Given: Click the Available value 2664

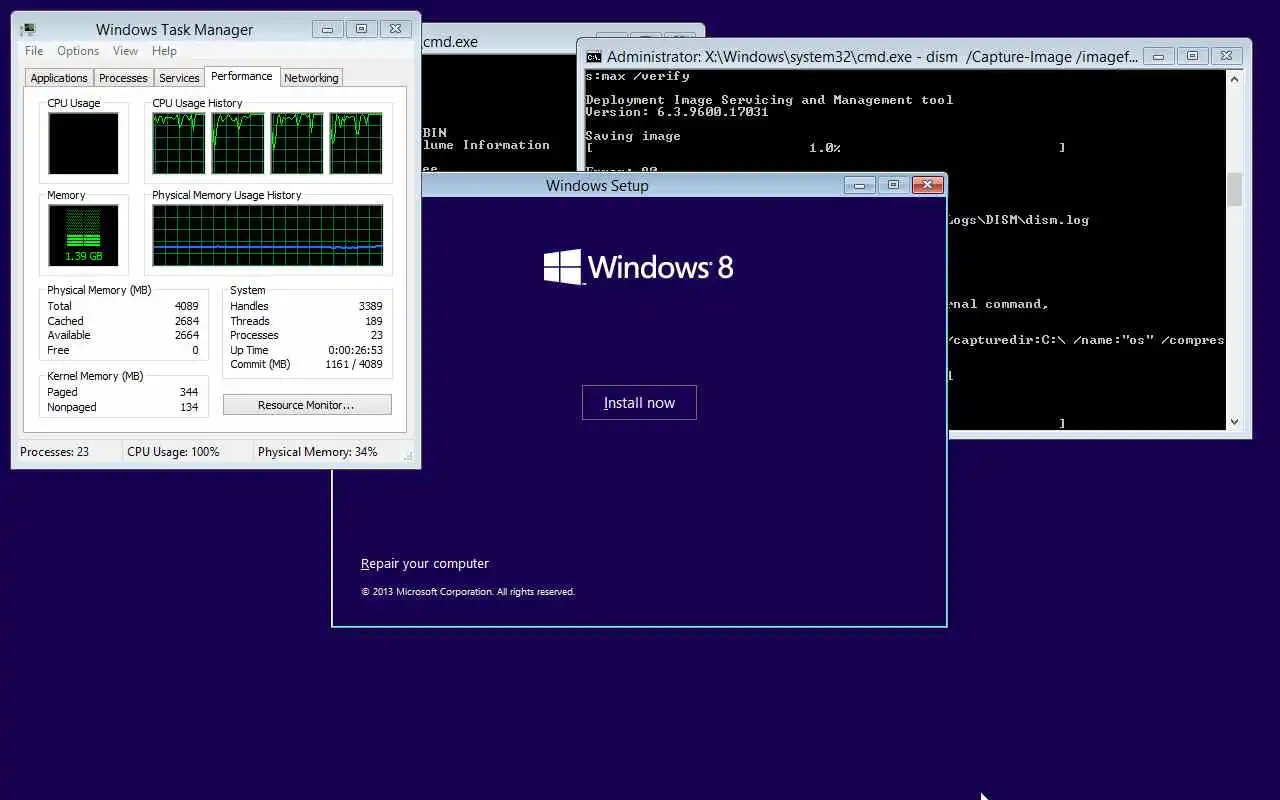Looking at the screenshot, I should pyautogui.click(x=186, y=335).
